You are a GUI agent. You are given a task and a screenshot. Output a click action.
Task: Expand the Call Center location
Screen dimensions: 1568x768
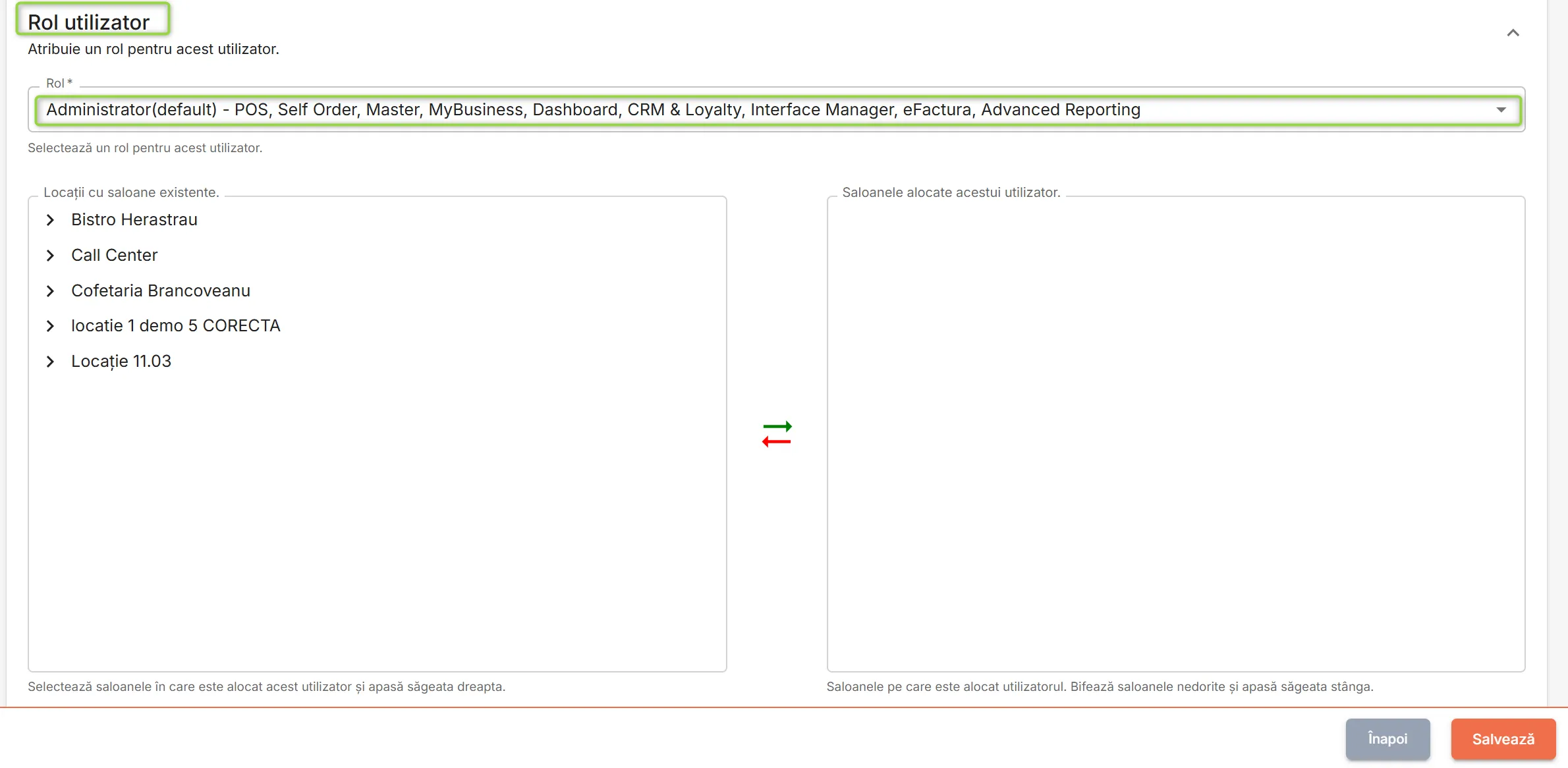coord(50,256)
